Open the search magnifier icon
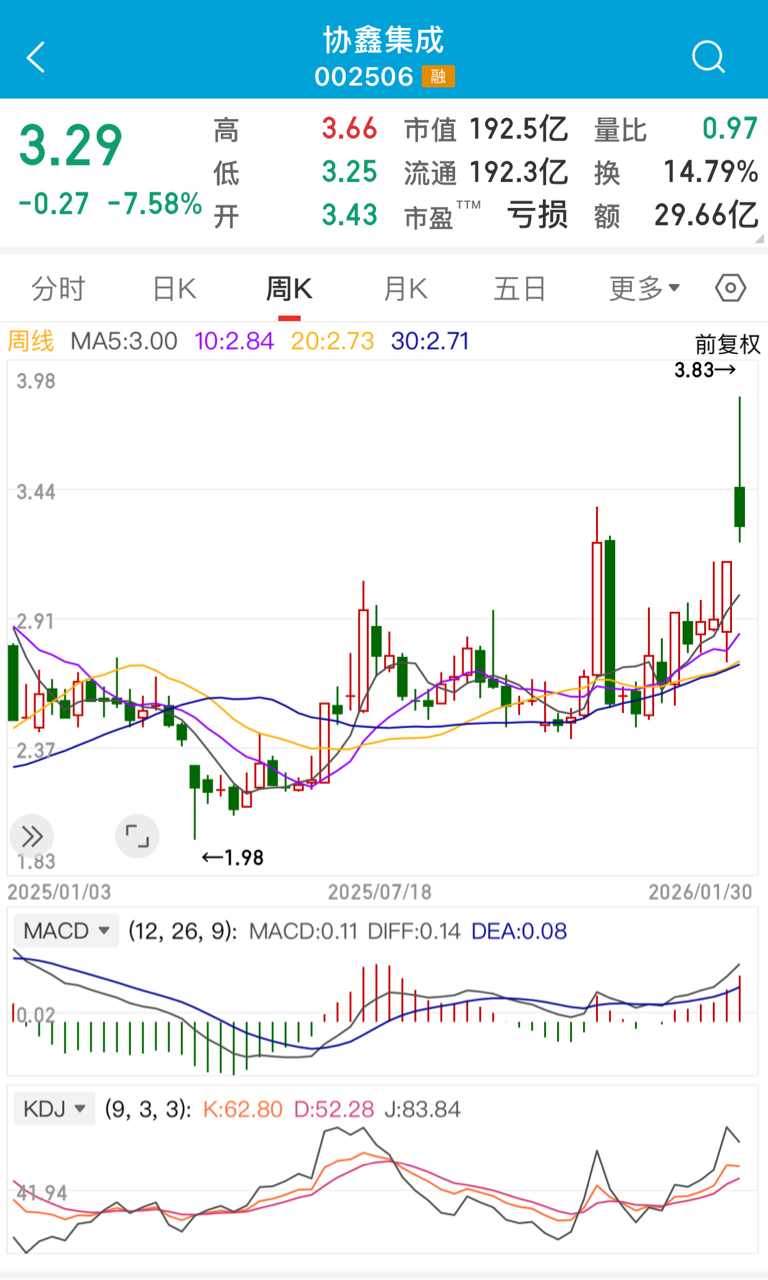This screenshot has height=1280, width=768. click(708, 57)
